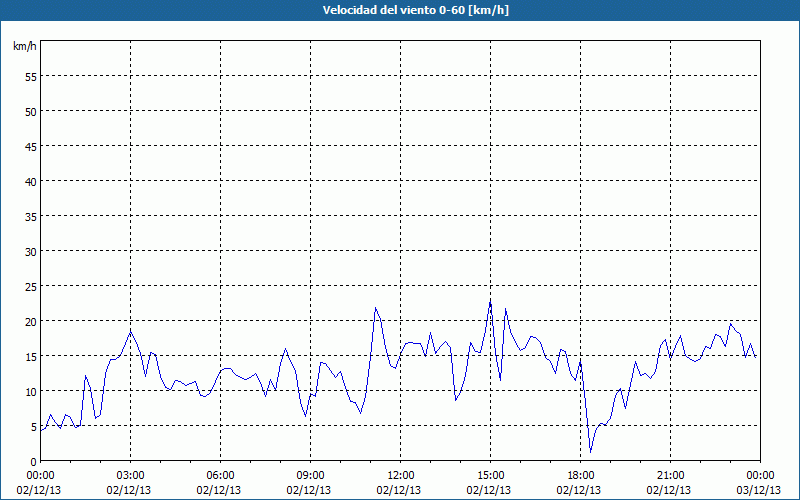Click the y-axis value 50
Screen dimensions: 800x500
tap(31, 111)
